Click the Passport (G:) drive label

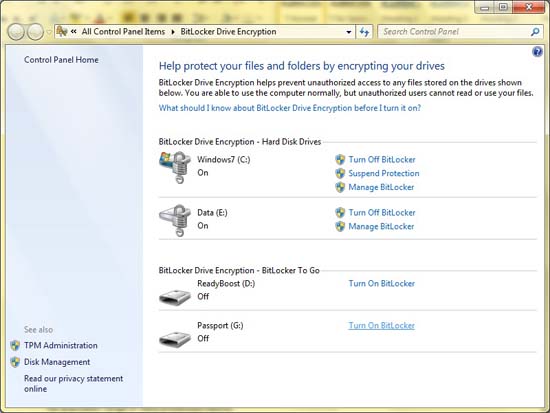(220, 326)
